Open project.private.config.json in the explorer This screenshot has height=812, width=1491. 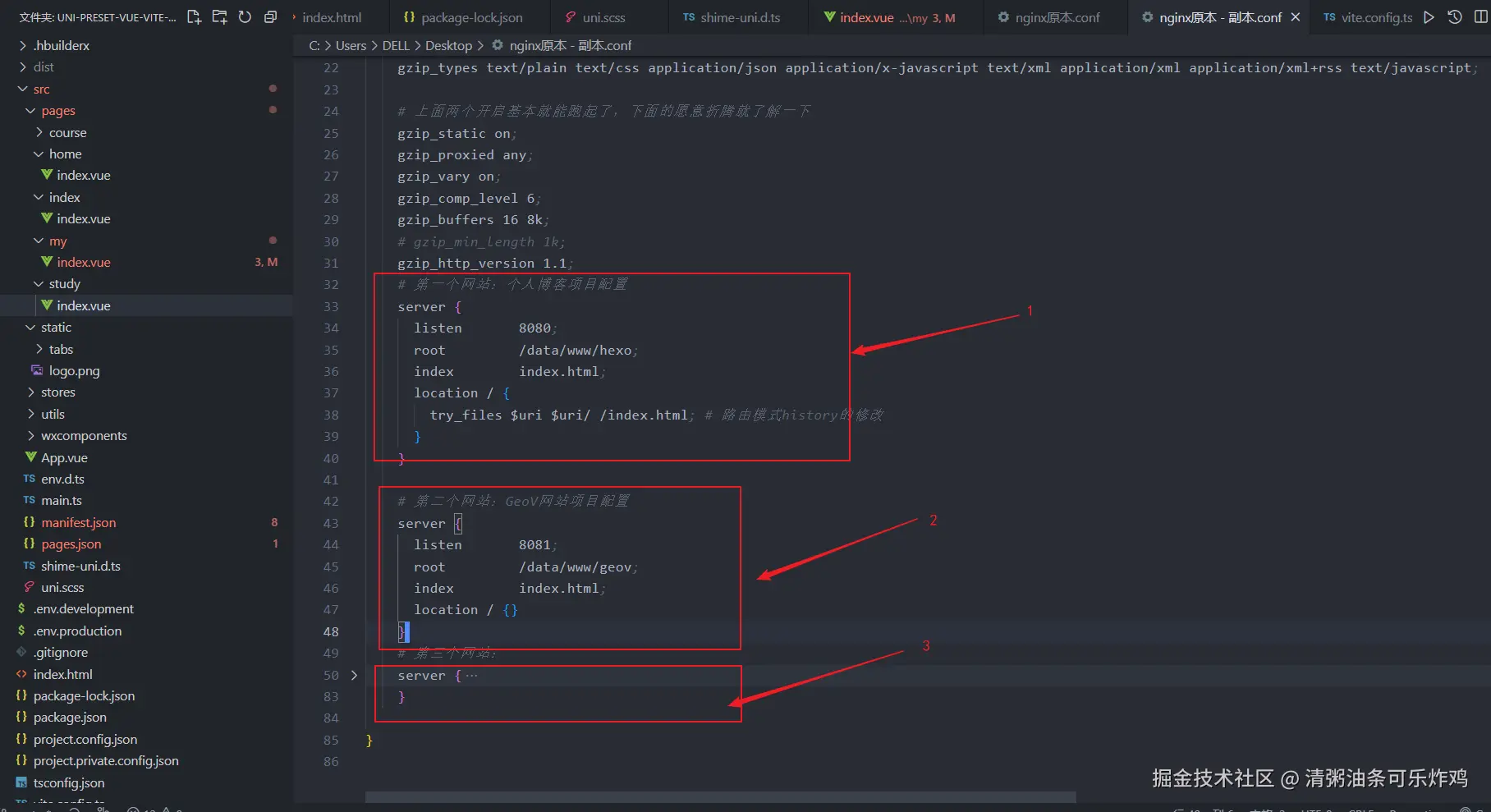point(106,760)
